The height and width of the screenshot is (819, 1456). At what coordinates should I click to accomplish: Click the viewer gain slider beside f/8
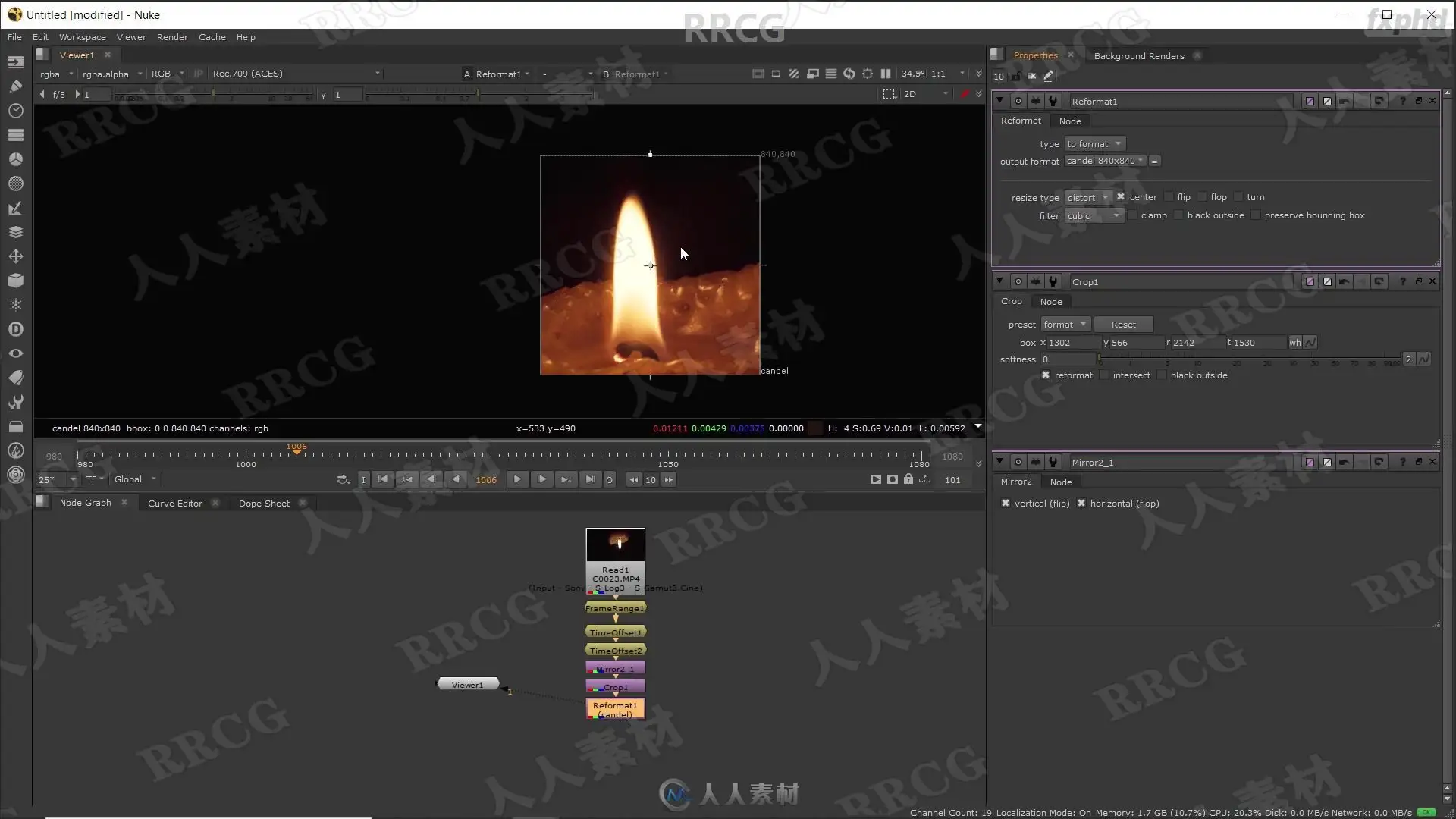(x=213, y=95)
